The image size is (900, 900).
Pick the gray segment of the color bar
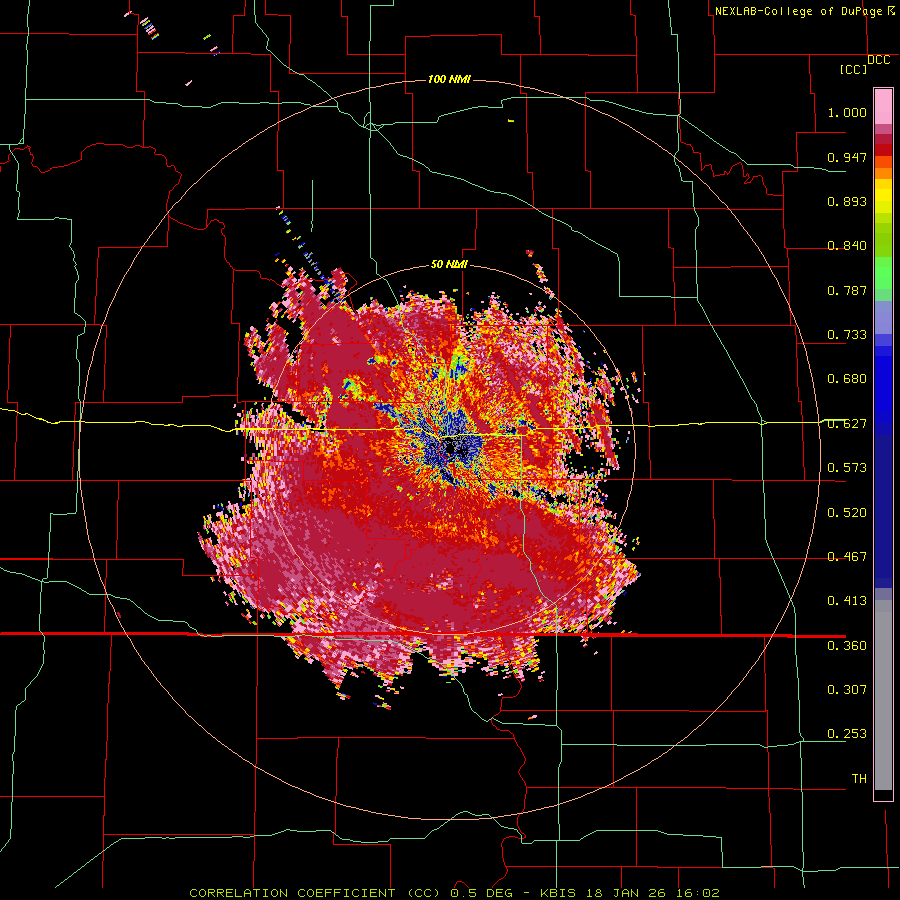tap(883, 695)
